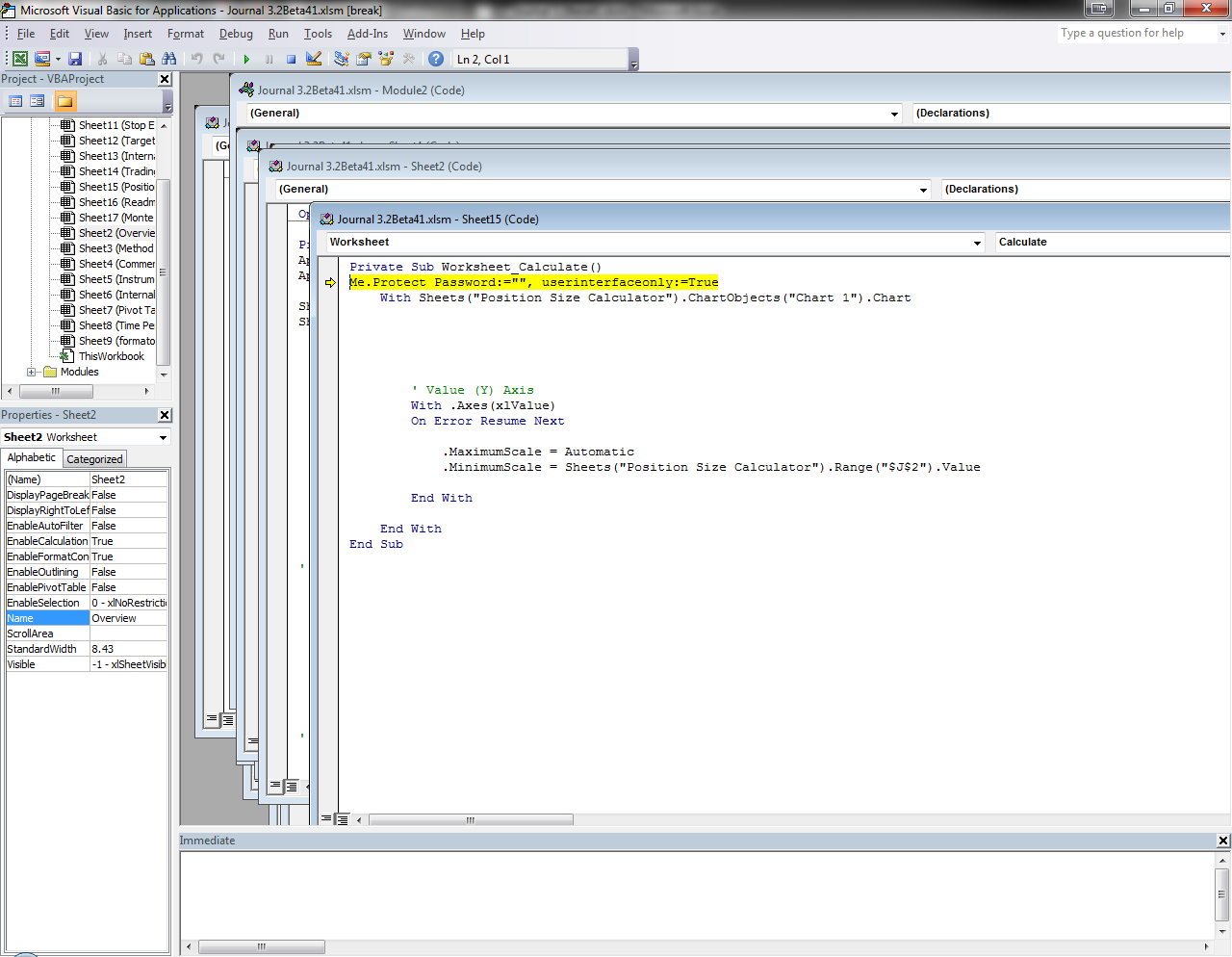This screenshot has width=1232, height=957.
Task: Open the (General) dropdown in Module2 window
Action: tap(894, 114)
